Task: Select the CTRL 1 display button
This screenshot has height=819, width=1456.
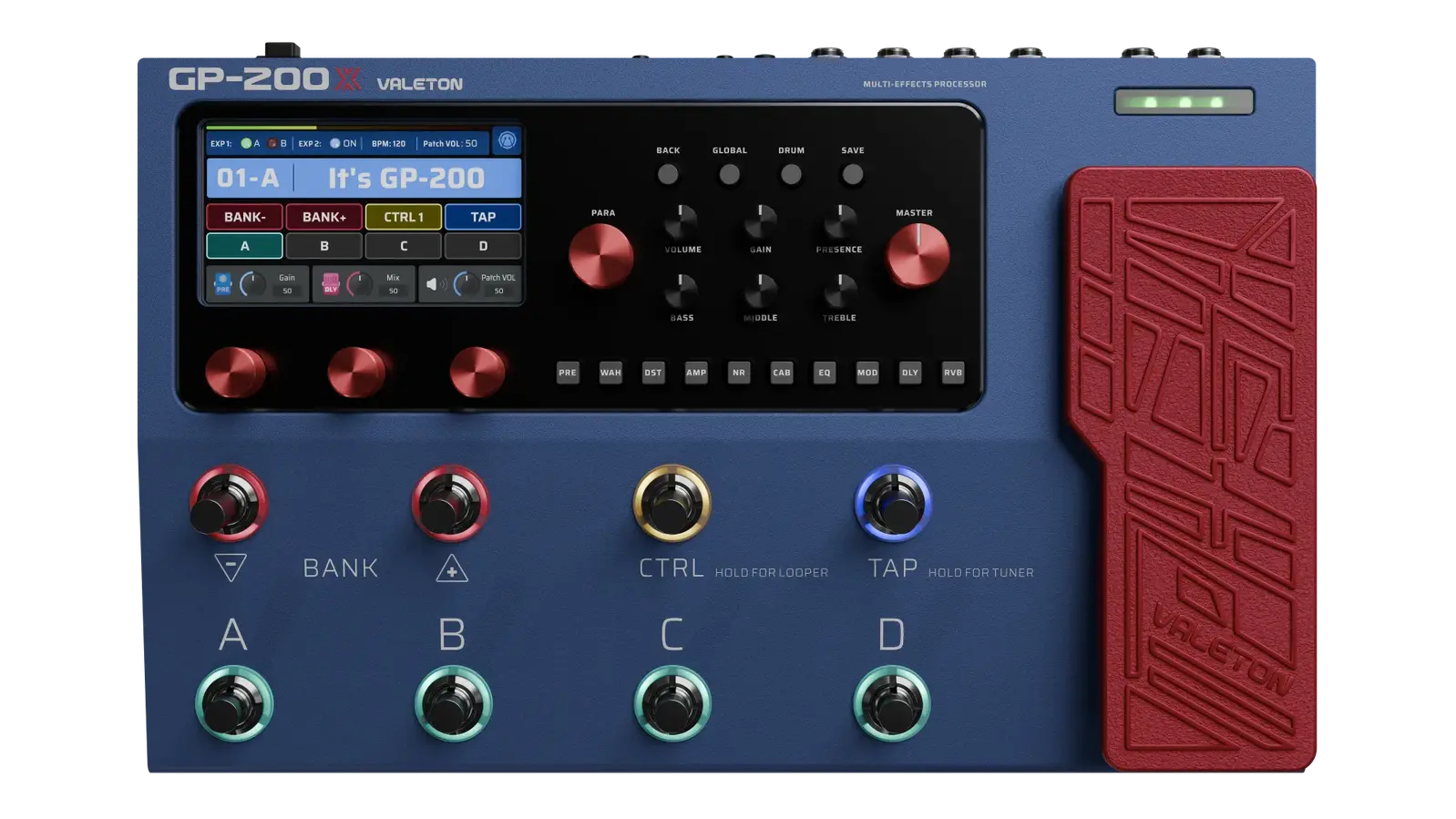Action: (404, 217)
